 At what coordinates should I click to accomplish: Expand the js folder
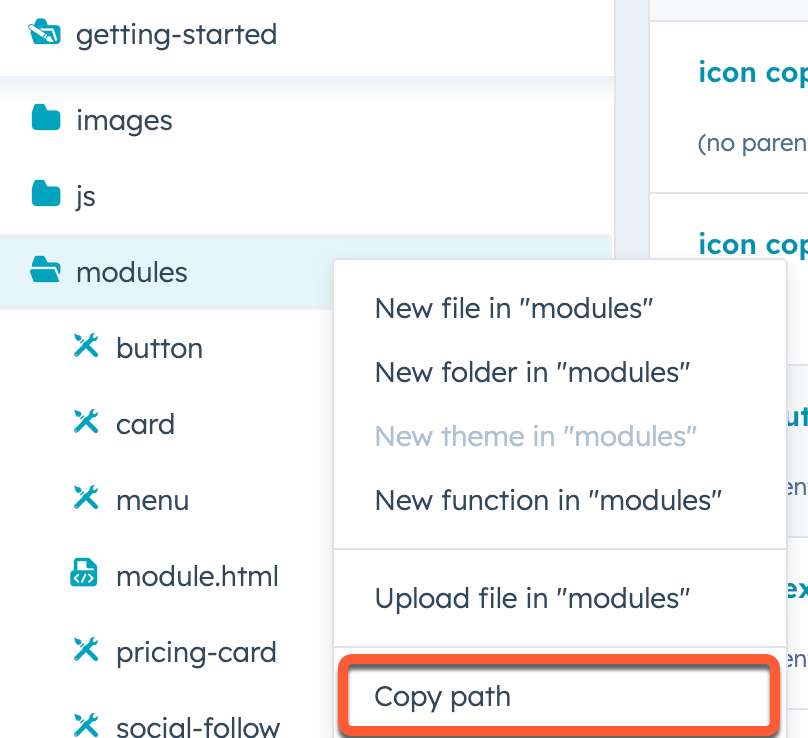[x=86, y=196]
